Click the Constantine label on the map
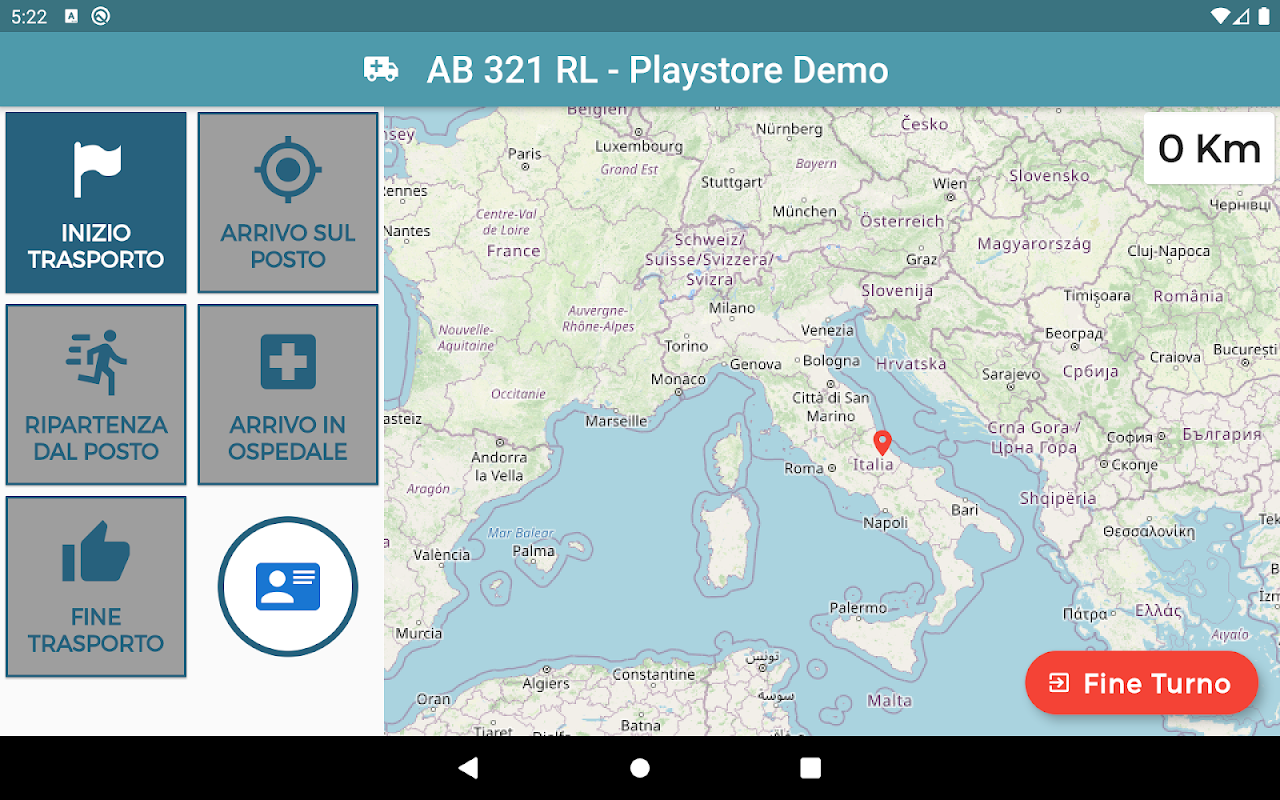This screenshot has width=1280, height=800. click(653, 674)
